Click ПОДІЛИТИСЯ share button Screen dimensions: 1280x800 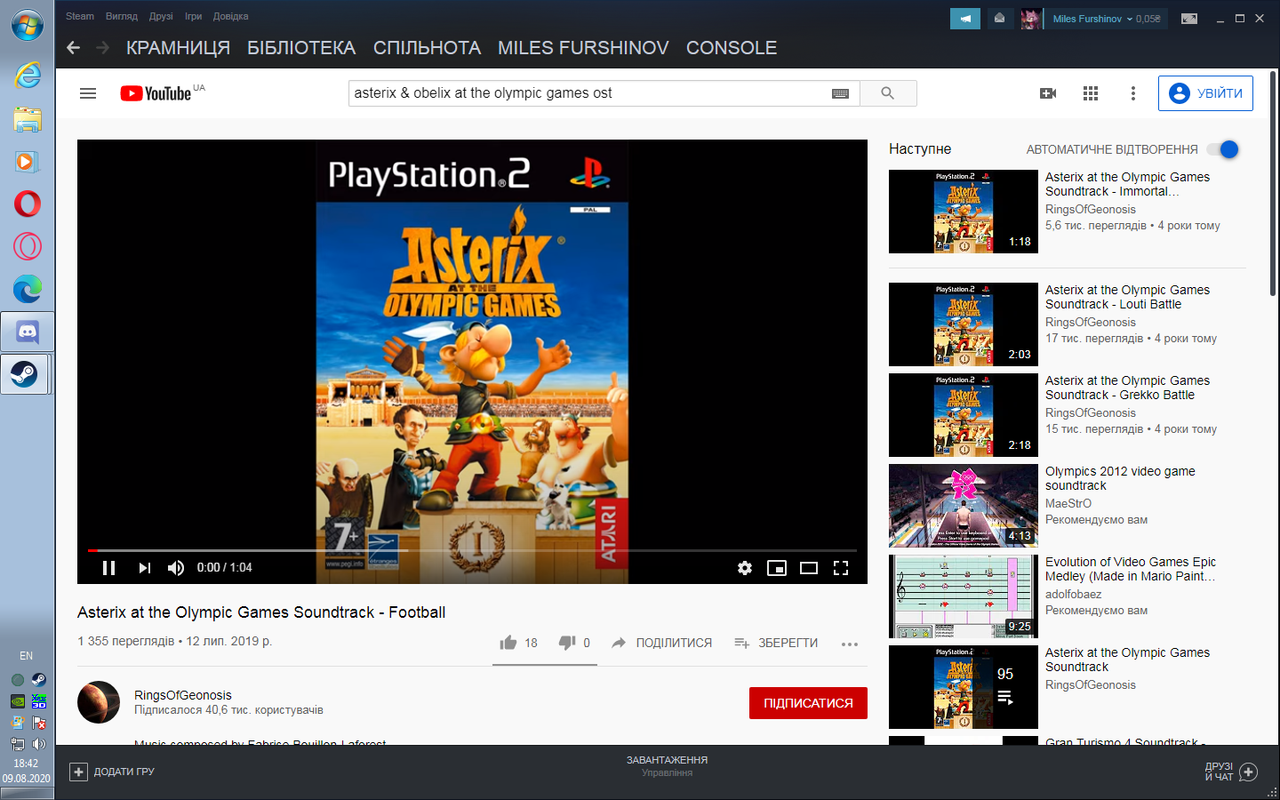[x=662, y=643]
